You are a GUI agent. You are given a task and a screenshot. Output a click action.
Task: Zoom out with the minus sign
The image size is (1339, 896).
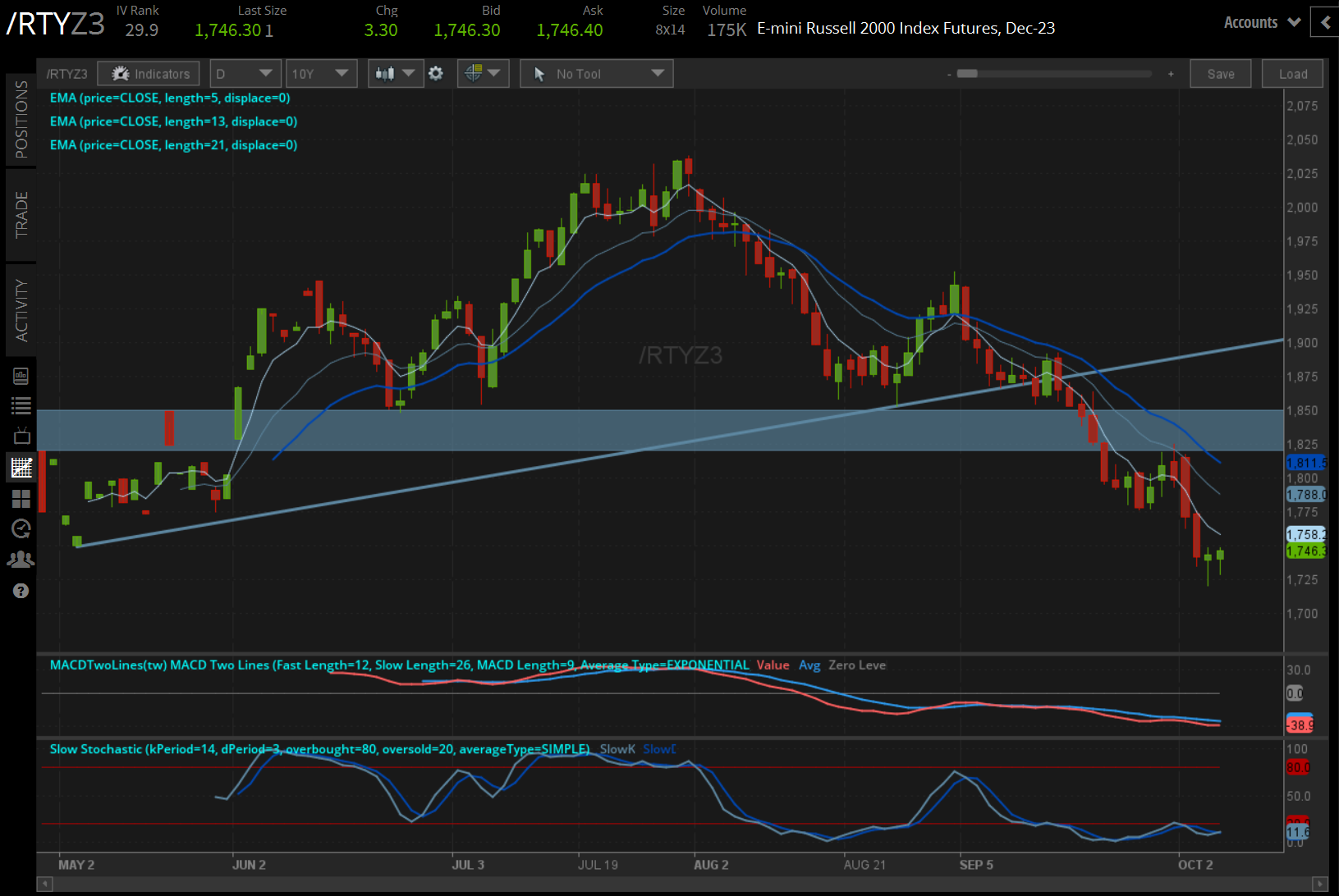tap(949, 75)
